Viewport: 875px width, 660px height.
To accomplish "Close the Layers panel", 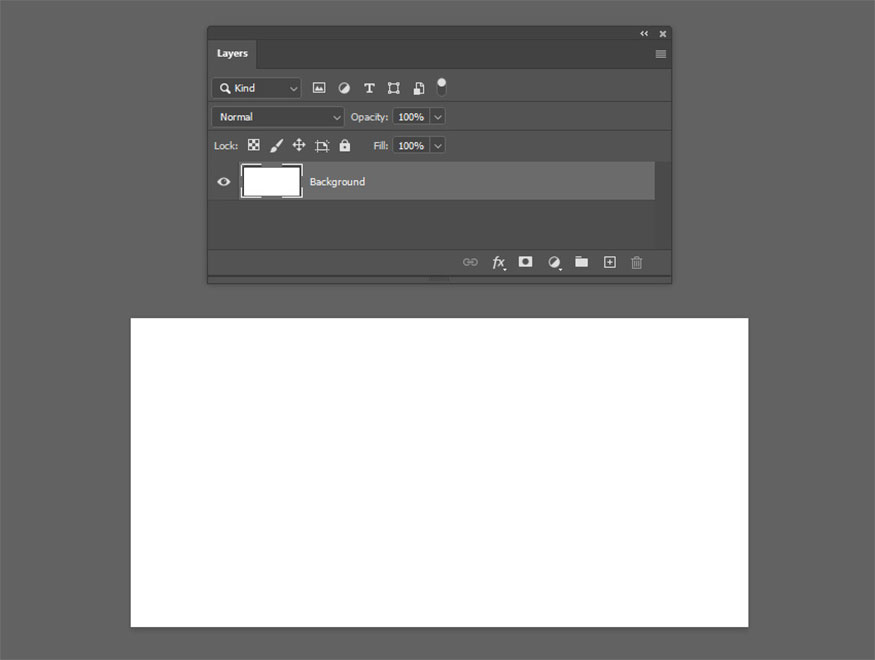I will click(662, 34).
